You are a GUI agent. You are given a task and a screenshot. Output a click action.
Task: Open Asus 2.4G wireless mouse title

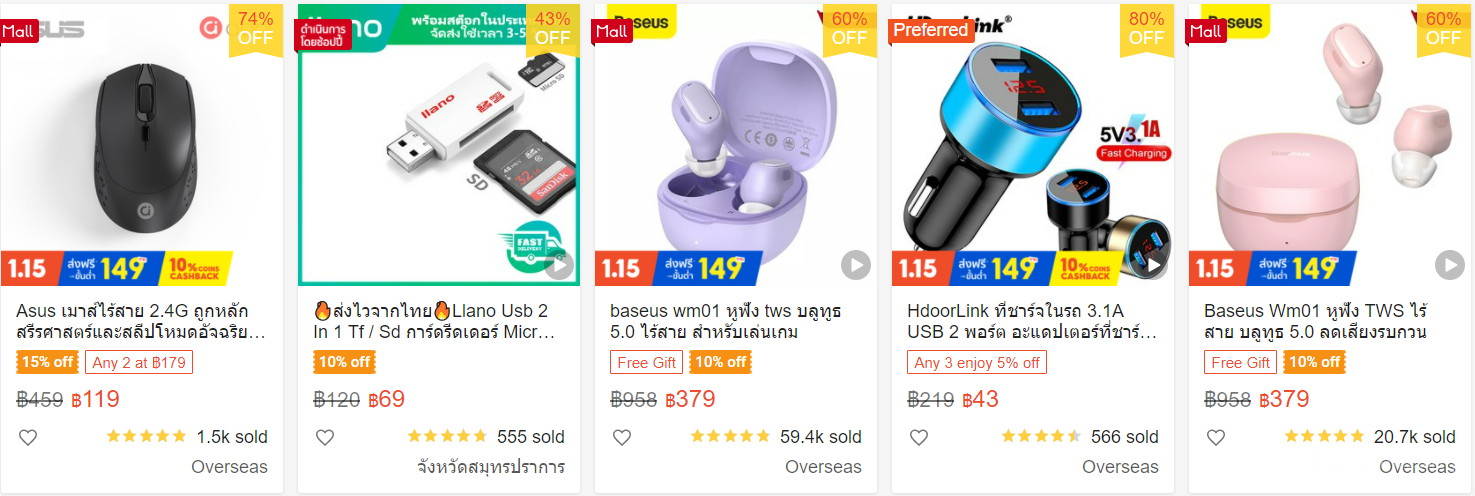(142, 321)
